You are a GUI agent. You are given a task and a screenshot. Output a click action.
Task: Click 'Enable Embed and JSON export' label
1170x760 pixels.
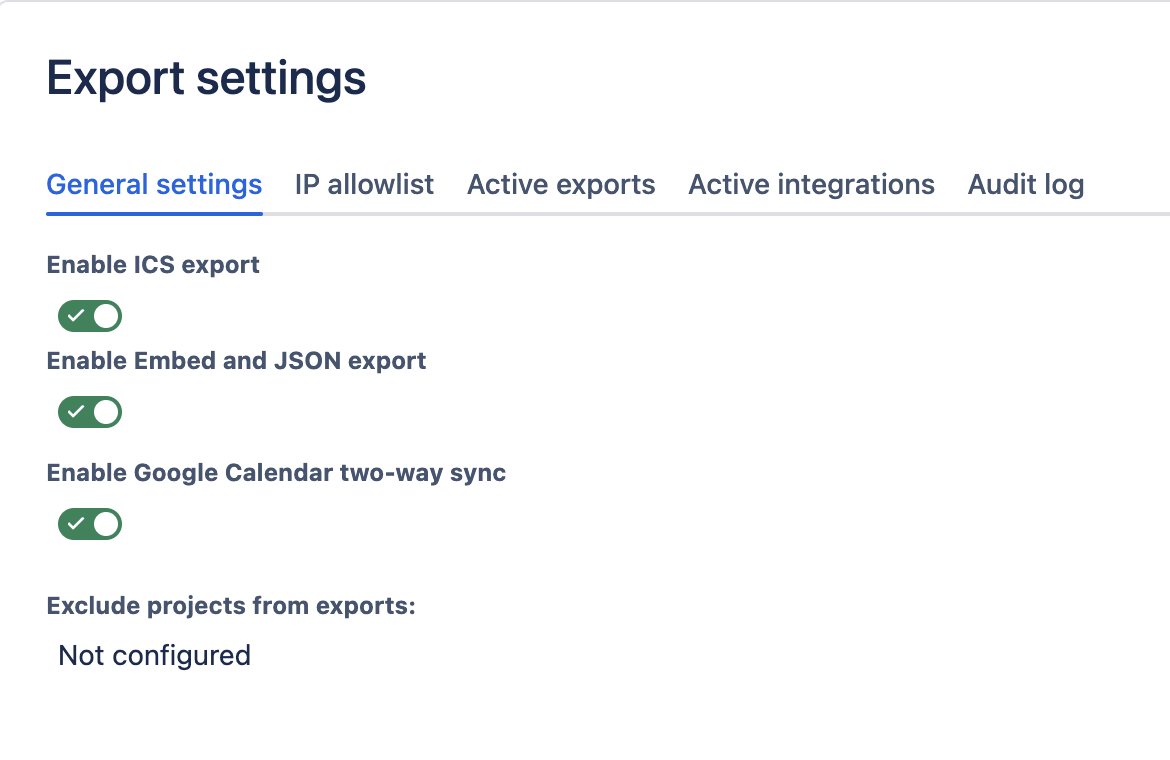click(x=236, y=361)
